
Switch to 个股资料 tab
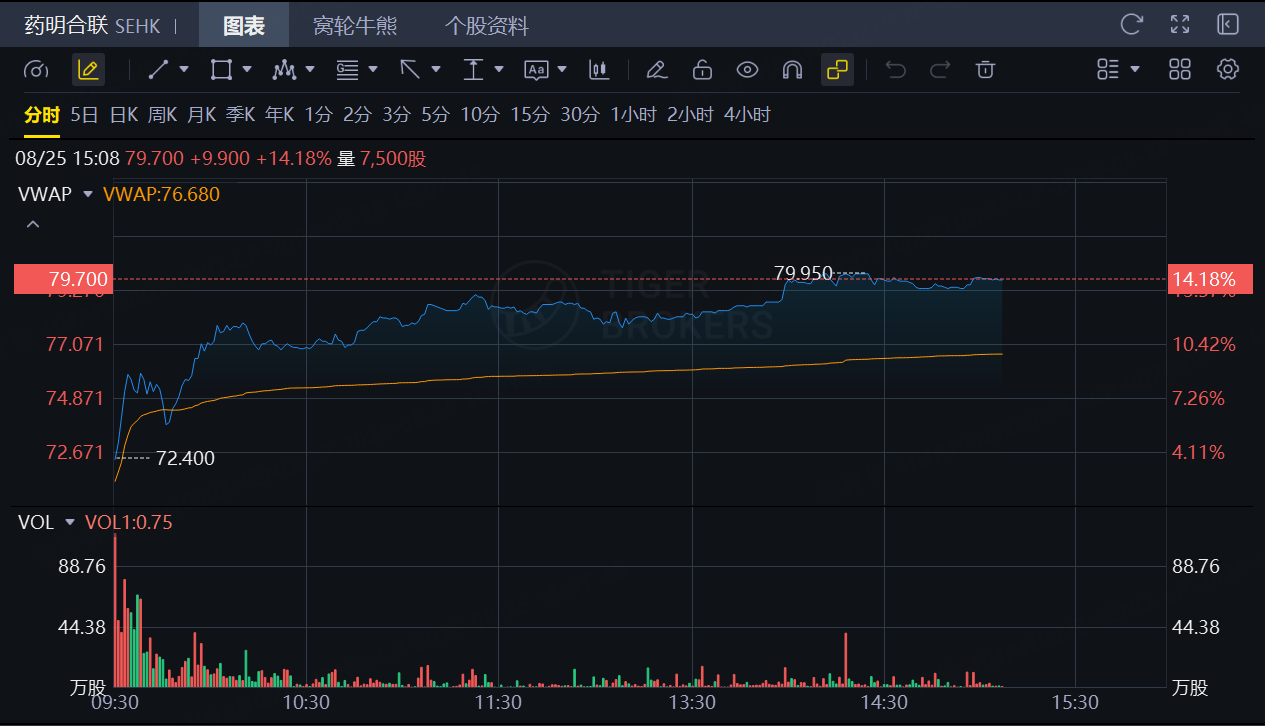click(x=487, y=25)
